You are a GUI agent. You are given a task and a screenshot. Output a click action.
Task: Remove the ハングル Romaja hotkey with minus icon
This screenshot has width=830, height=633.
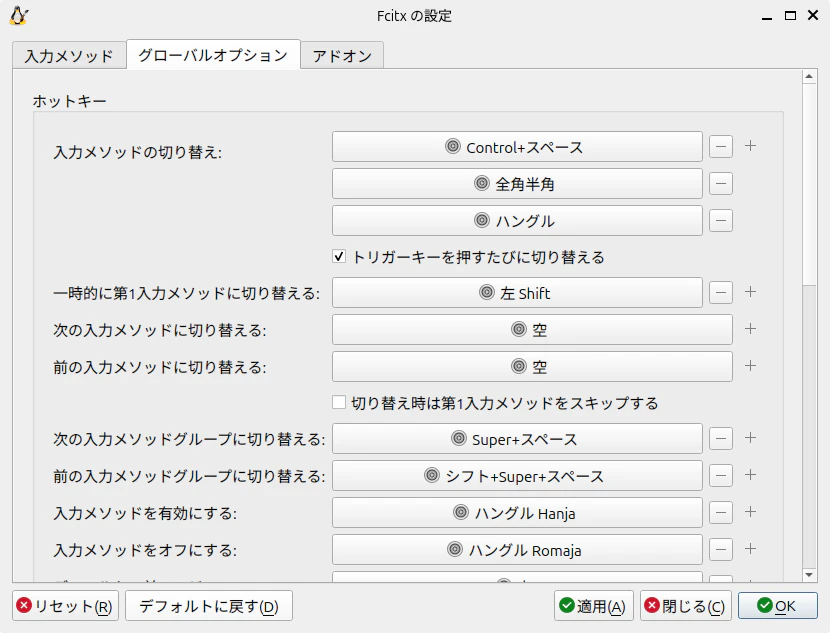tap(721, 550)
